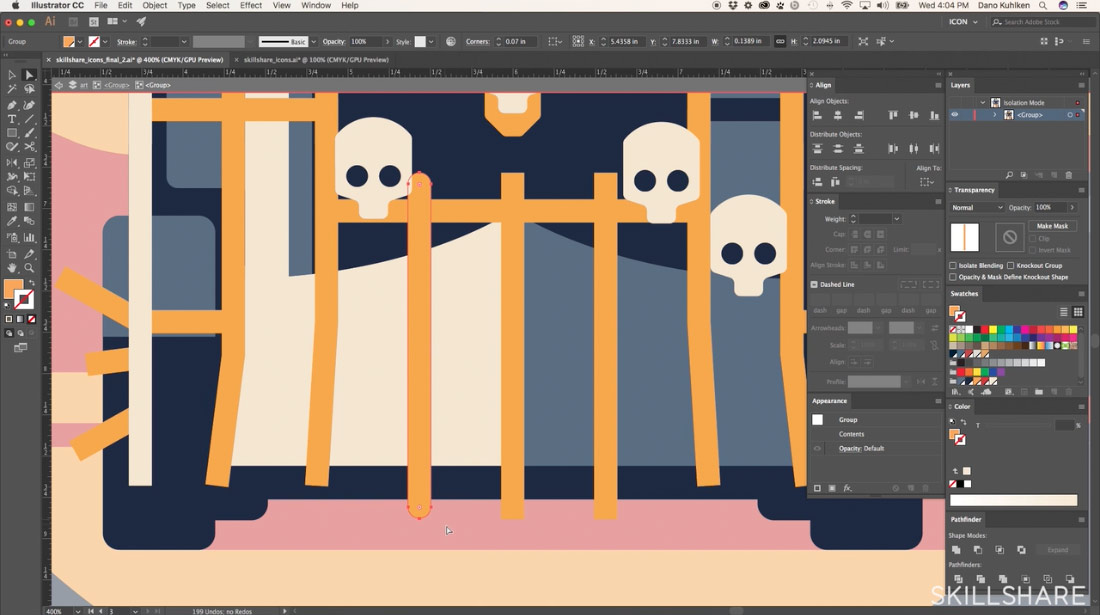Click the Delete Selection trash icon in Layers
1100x615 pixels.
[x=1069, y=175]
